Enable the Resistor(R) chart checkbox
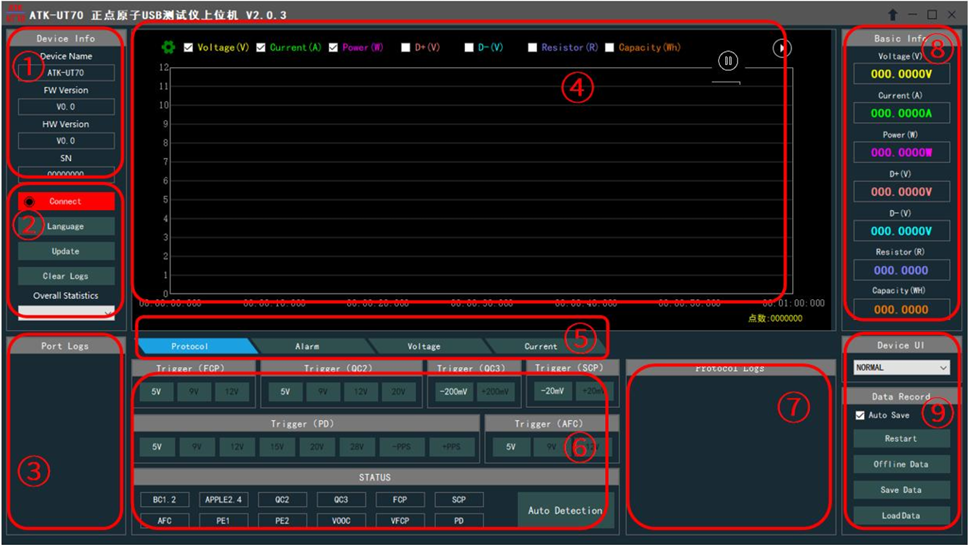Screen dimensions: 968x545 pos(533,47)
